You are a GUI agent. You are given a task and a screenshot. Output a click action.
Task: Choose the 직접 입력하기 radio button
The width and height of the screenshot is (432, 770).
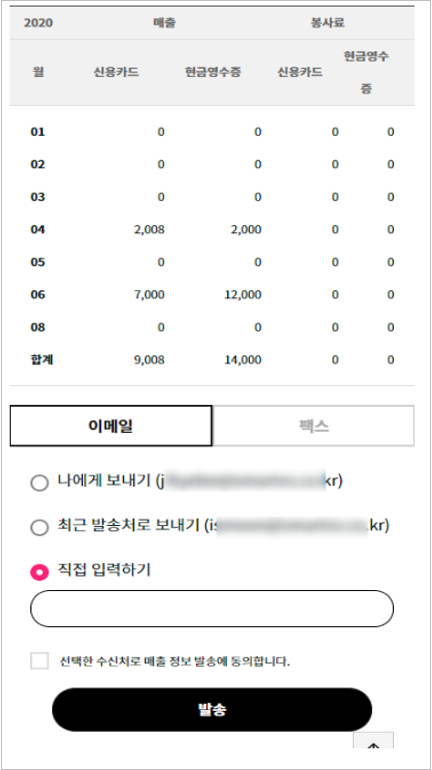tap(39, 572)
